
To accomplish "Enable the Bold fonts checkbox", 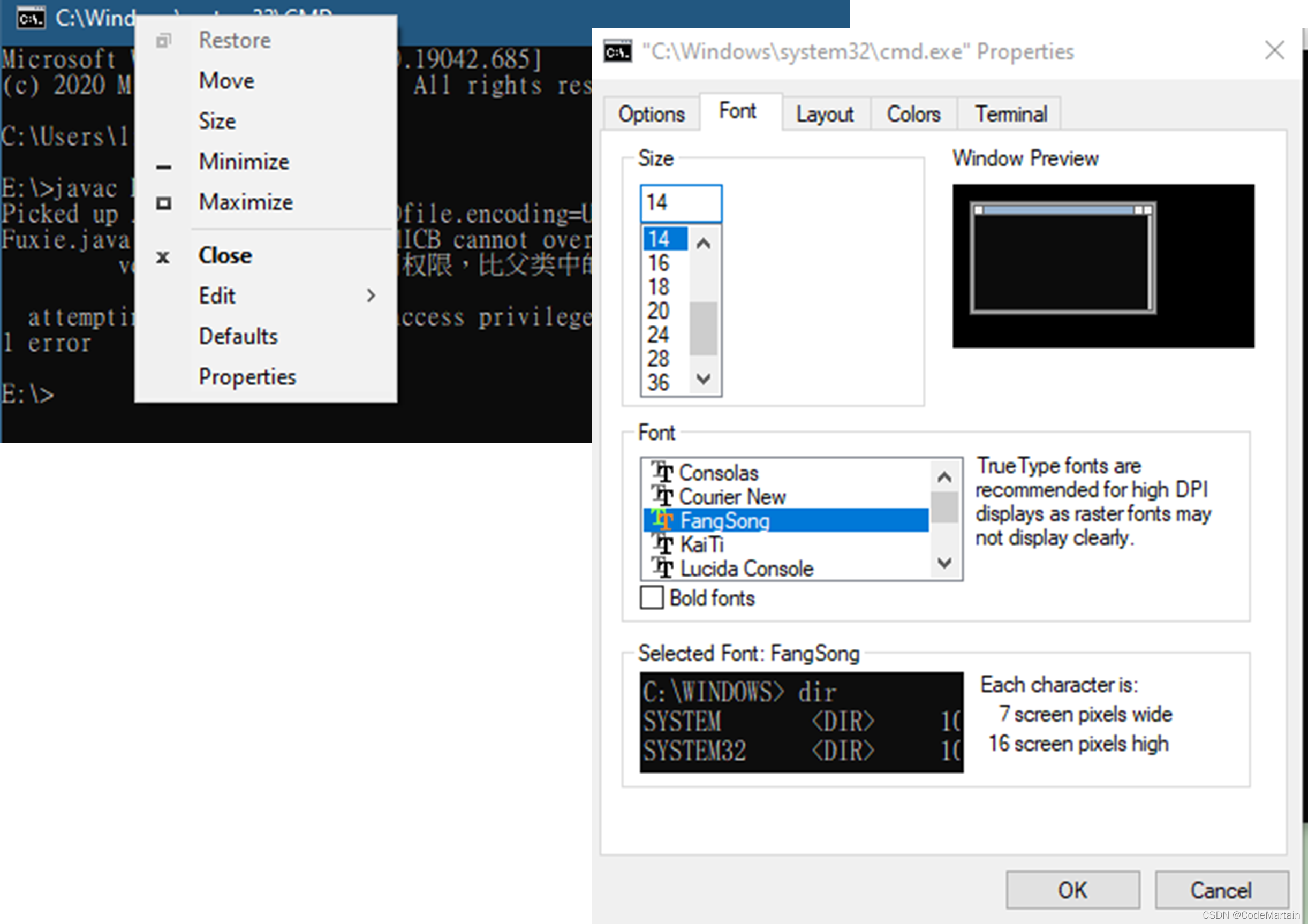I will click(652, 597).
